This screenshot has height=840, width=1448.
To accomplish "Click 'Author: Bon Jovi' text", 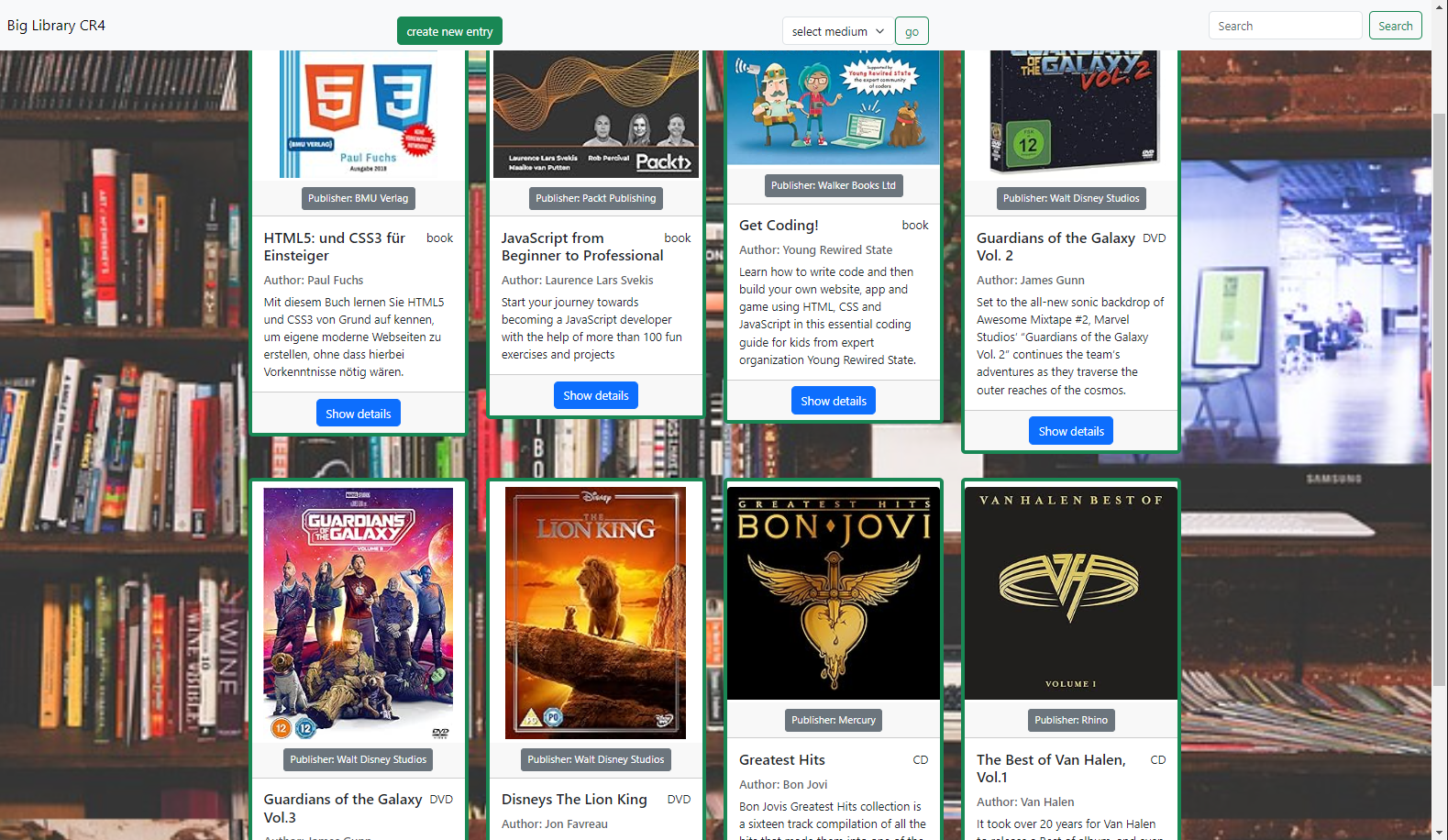I will (x=783, y=784).
